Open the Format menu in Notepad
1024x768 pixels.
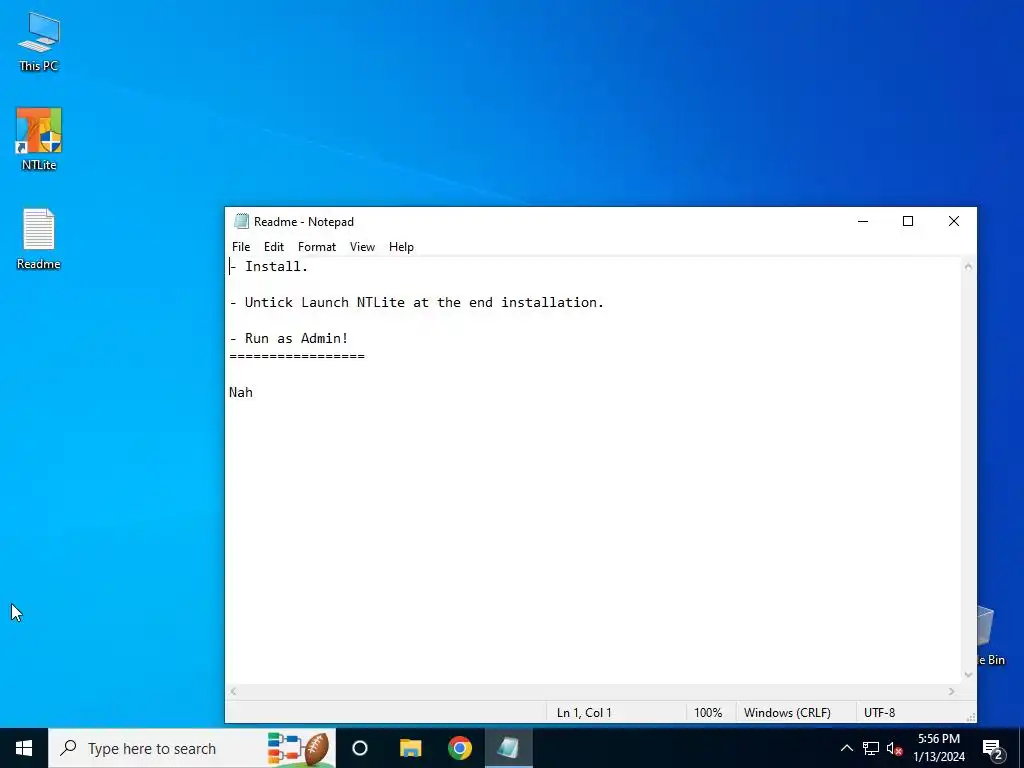pyautogui.click(x=317, y=247)
